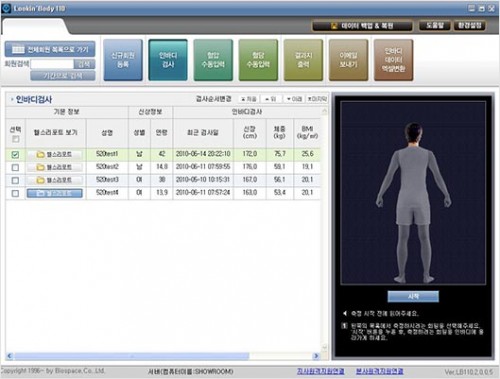Viewport: 500px width, 379px height.
Task: Open the 혈당 수동입력 tile
Action: (x=258, y=60)
